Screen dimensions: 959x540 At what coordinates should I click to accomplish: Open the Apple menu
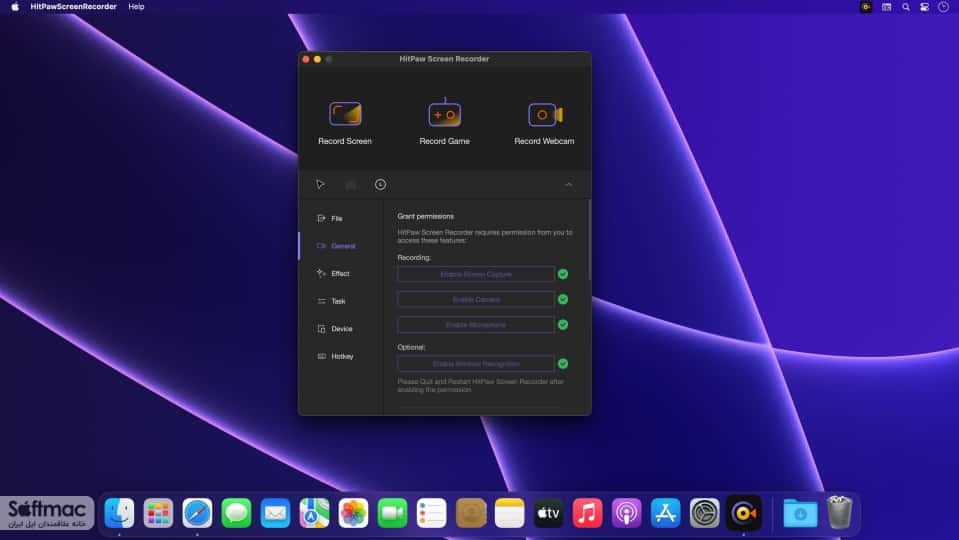15,7
